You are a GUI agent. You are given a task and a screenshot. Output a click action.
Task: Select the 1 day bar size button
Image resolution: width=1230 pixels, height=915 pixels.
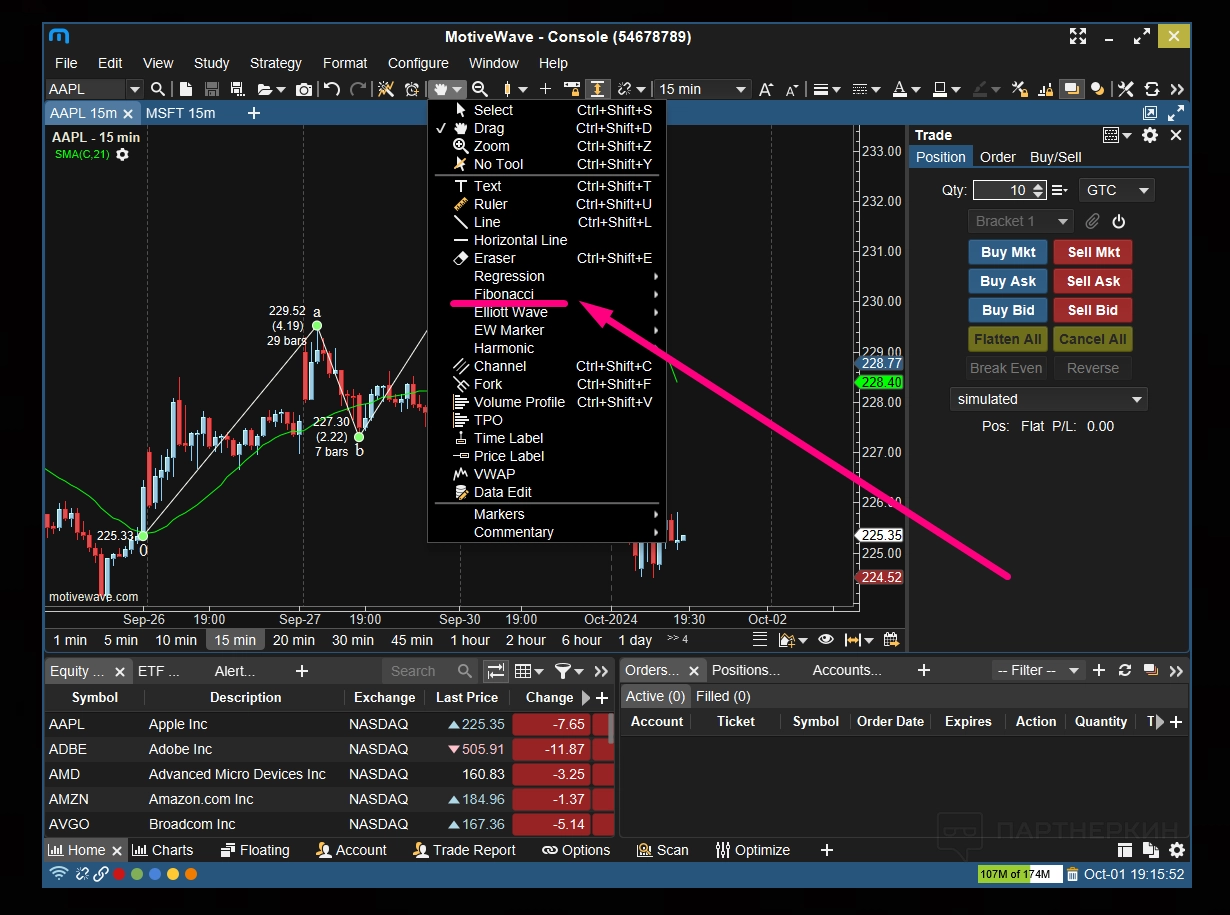(635, 640)
